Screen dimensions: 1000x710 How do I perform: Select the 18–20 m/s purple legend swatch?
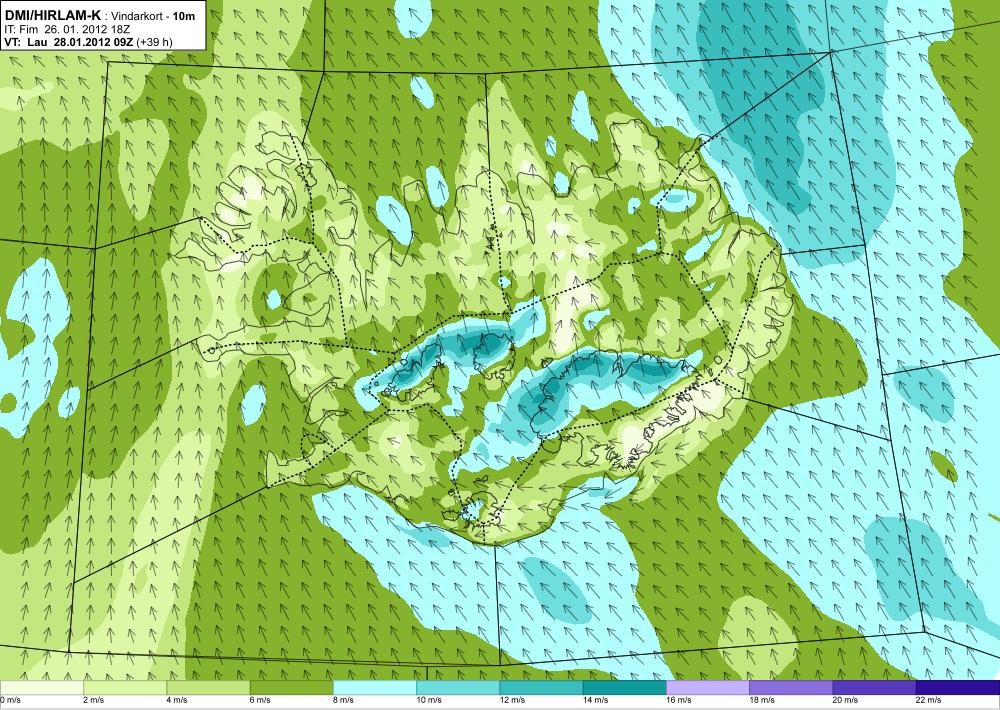[x=791, y=688]
